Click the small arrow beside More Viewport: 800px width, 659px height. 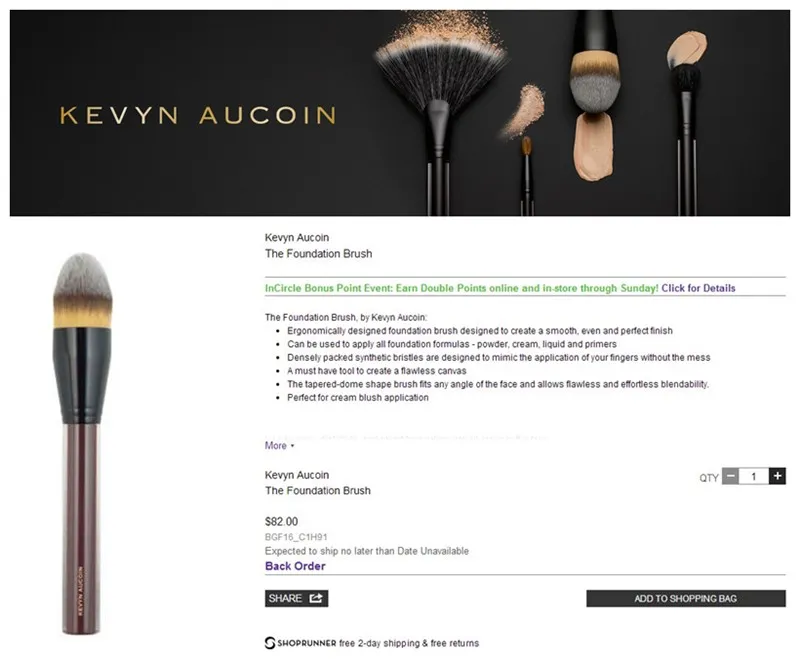coord(292,446)
